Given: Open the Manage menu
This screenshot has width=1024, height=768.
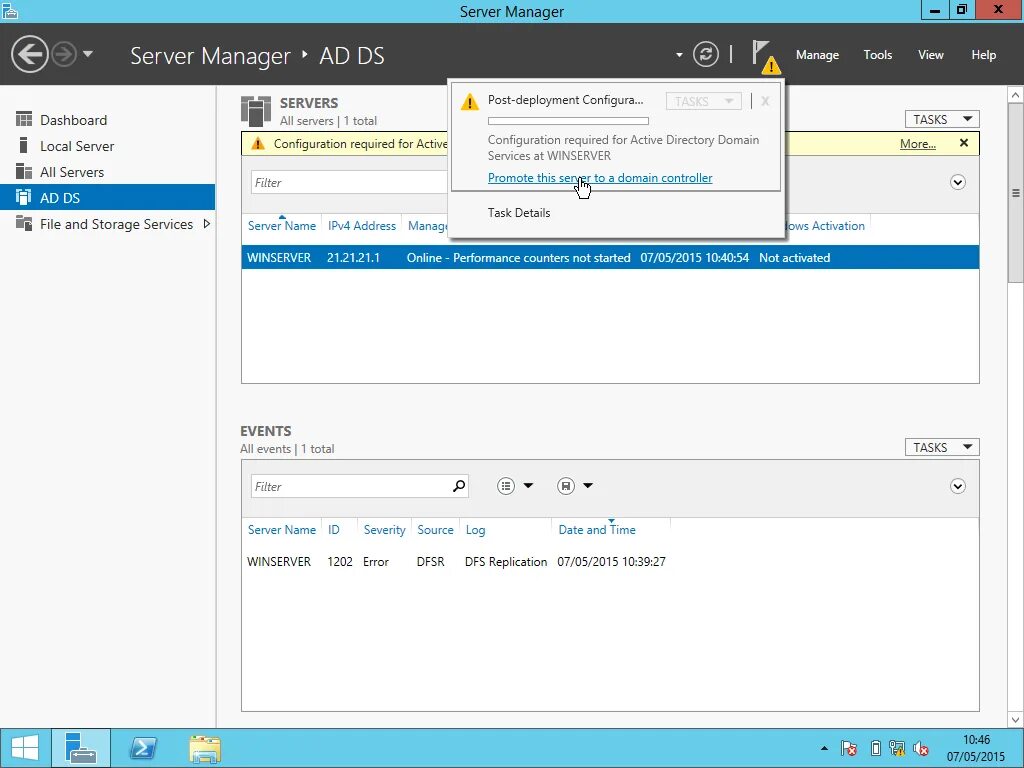Looking at the screenshot, I should [x=817, y=55].
